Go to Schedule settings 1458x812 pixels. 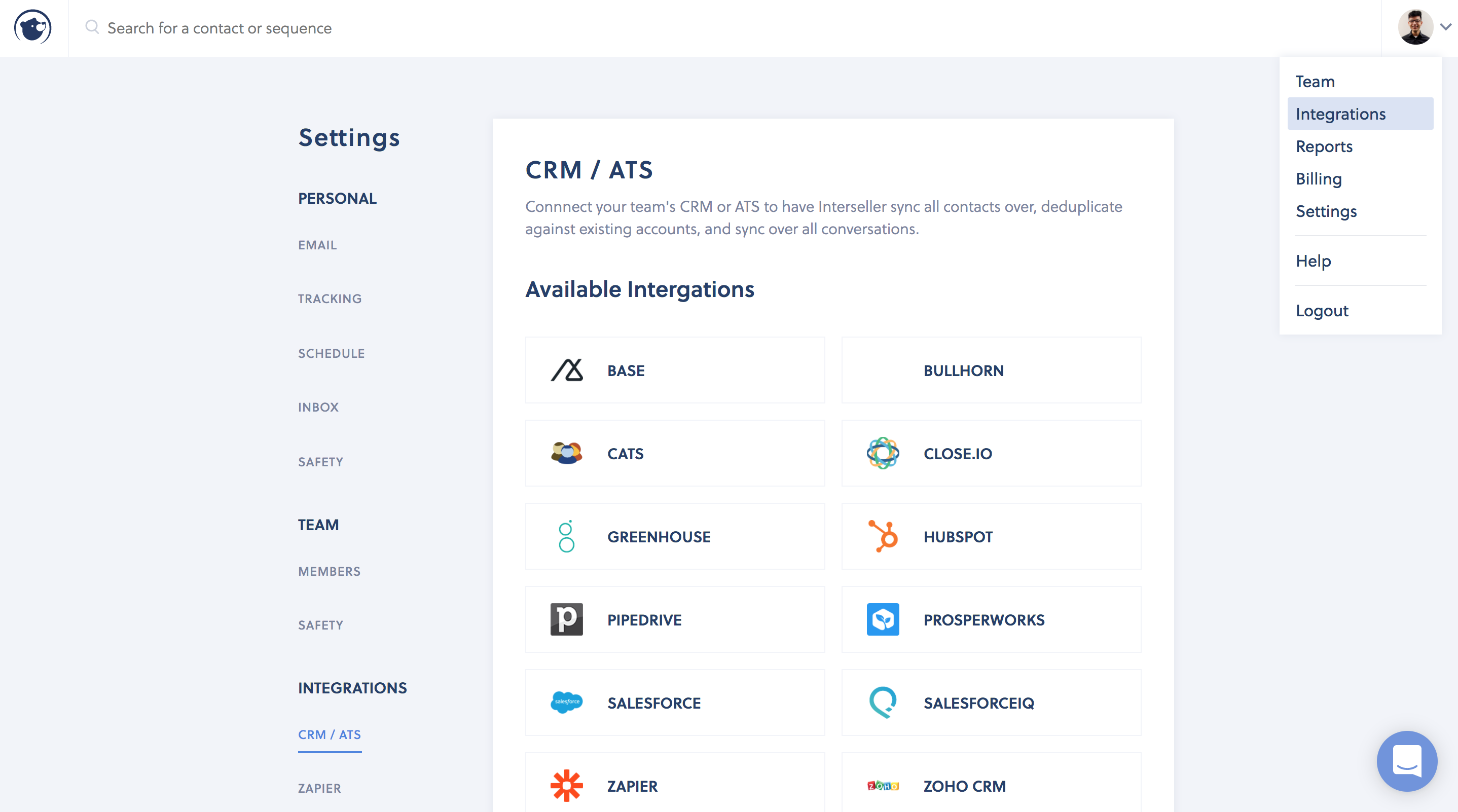[331, 353]
